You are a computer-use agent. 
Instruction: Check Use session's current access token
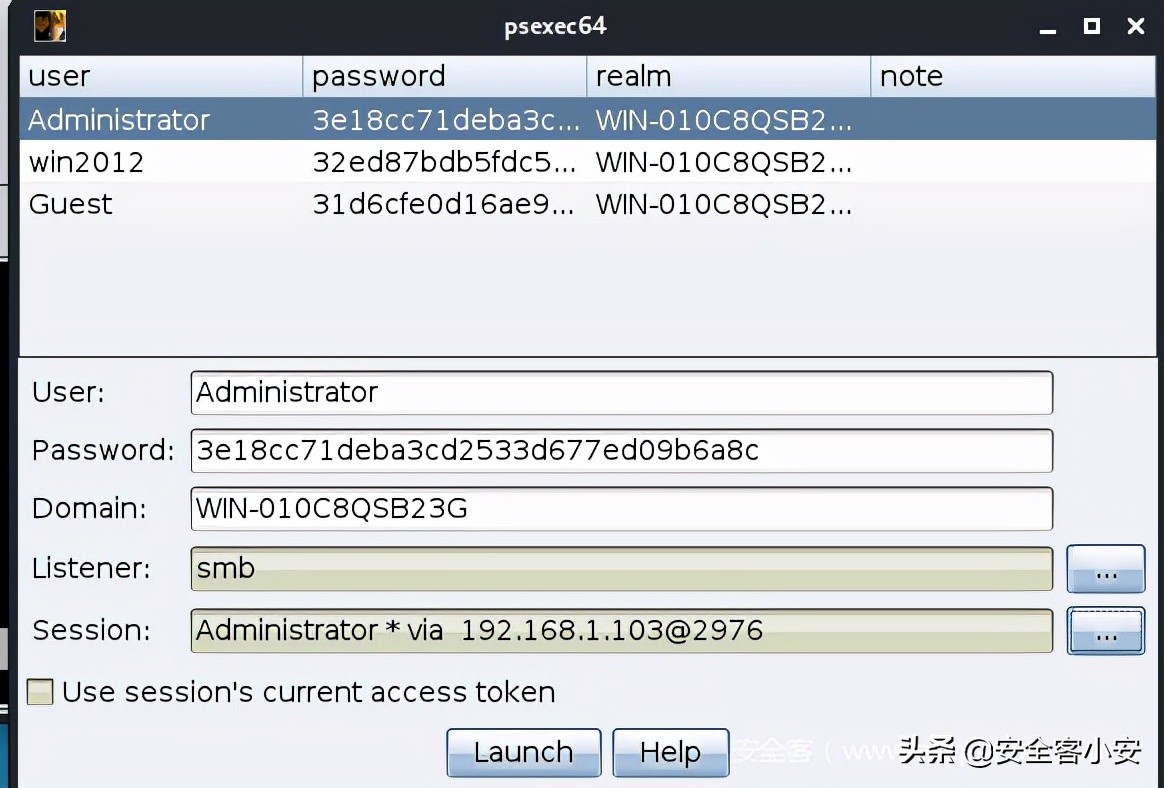point(40,692)
